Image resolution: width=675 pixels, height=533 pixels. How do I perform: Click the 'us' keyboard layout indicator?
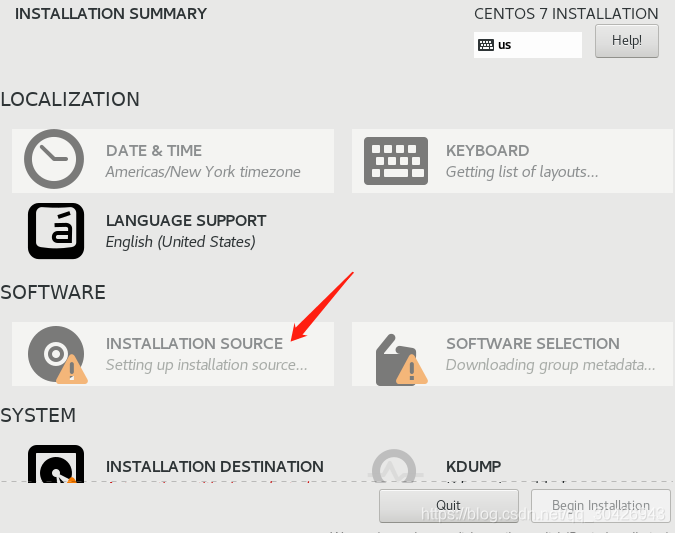[x=528, y=45]
